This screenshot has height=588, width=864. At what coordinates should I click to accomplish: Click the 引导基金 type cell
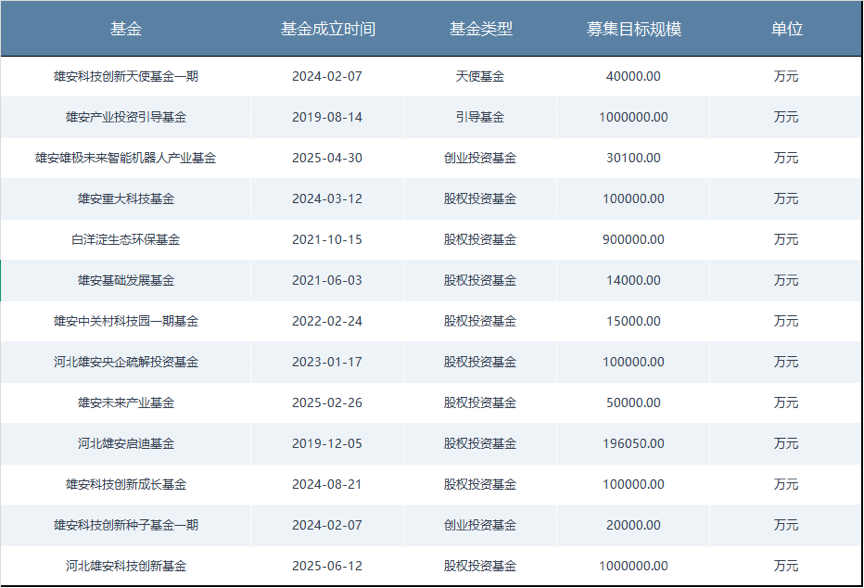tap(481, 117)
